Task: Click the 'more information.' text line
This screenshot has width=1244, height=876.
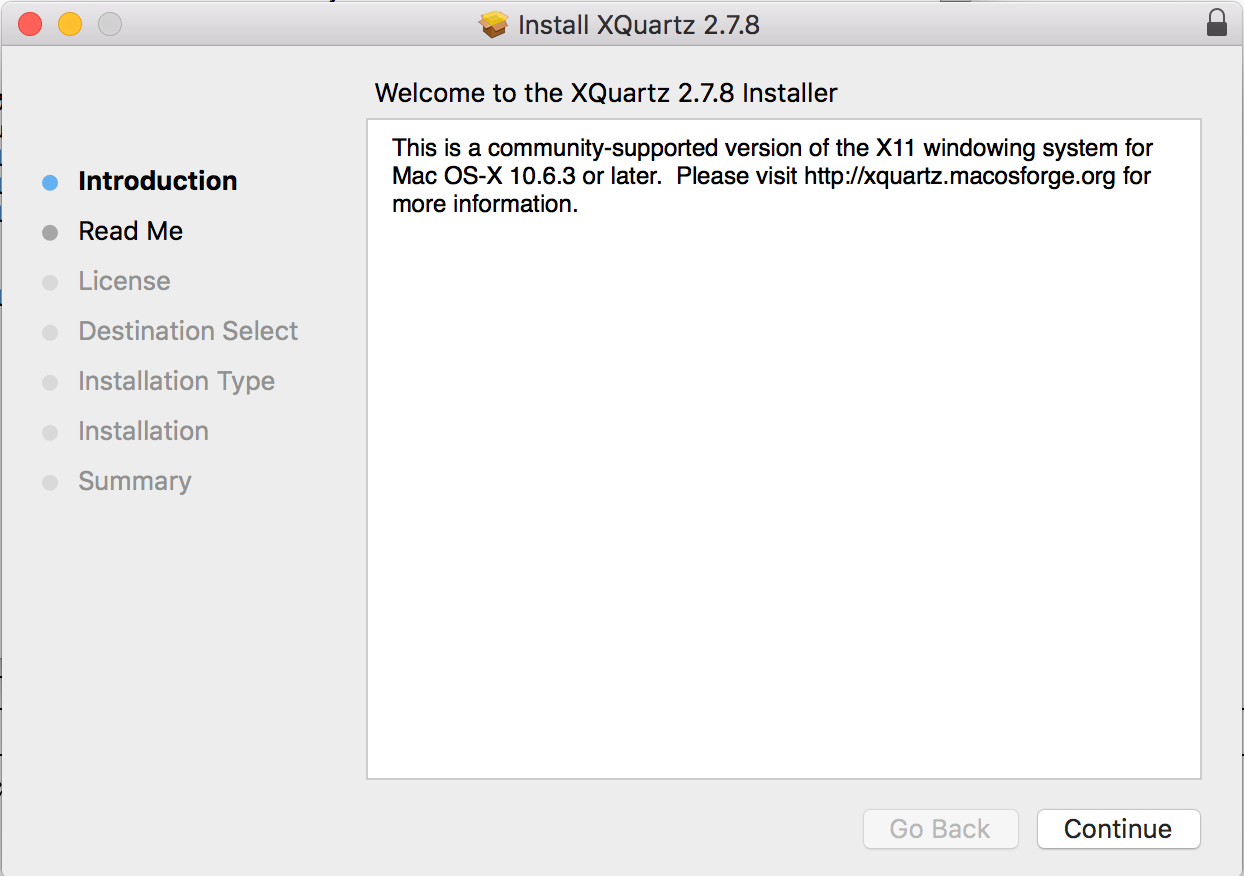Action: (485, 205)
